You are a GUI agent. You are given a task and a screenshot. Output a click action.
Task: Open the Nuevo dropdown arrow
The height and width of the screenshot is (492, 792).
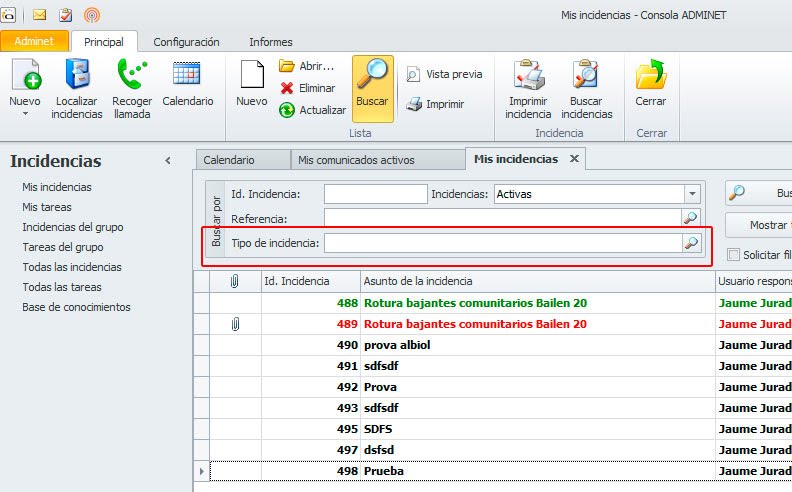(24, 114)
